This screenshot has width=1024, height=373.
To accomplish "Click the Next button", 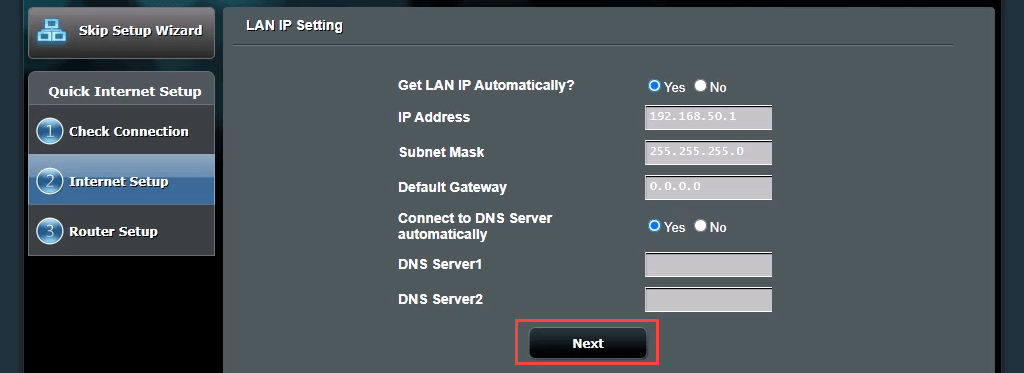I will [x=588, y=343].
